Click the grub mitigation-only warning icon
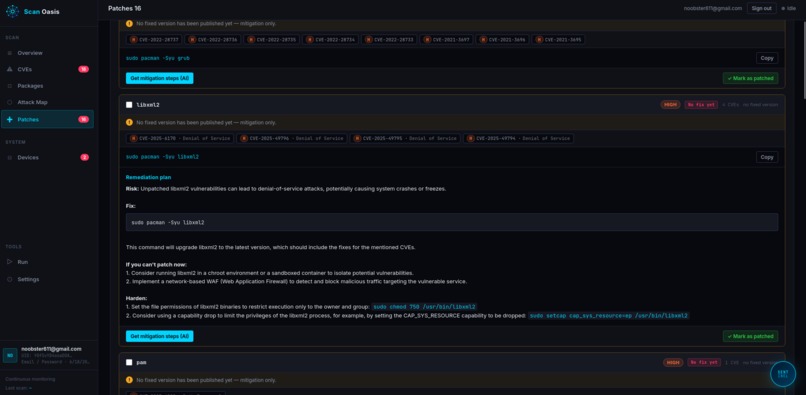 click(129, 24)
